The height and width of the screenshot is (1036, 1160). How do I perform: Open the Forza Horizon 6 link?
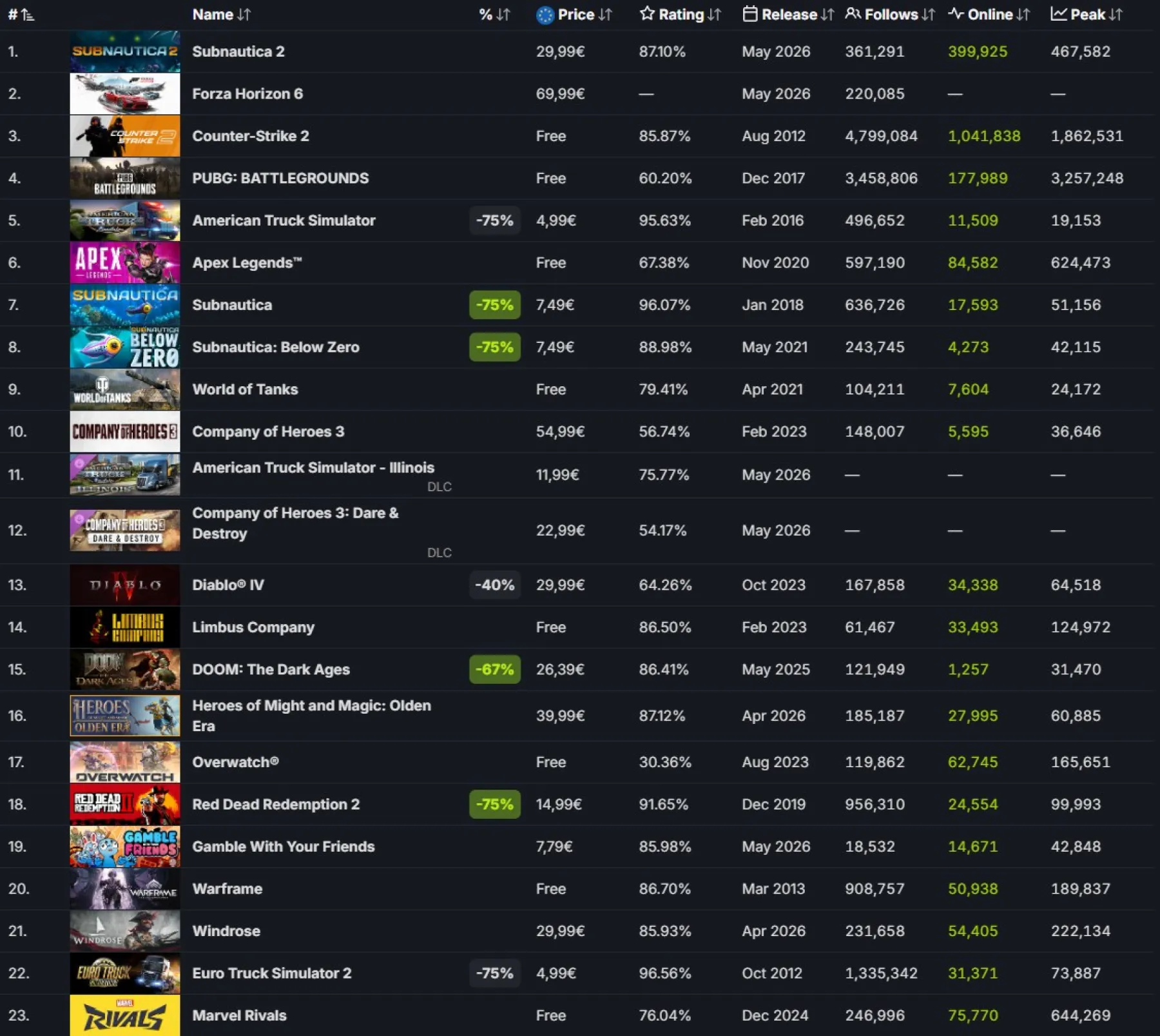[247, 93]
